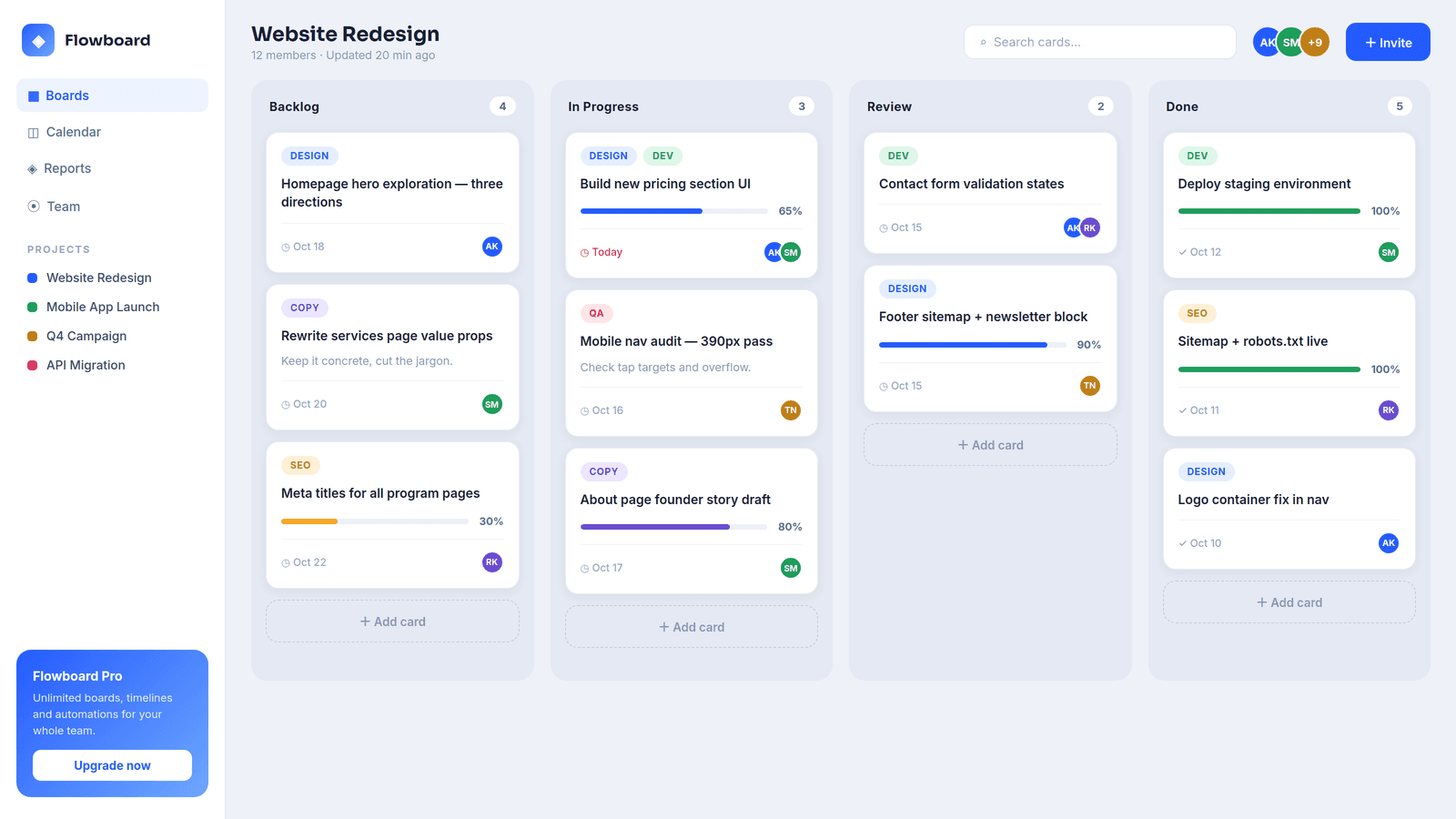The width and height of the screenshot is (1456, 819).
Task: Click TN avatar on Mobile nav audit card
Action: click(x=791, y=410)
